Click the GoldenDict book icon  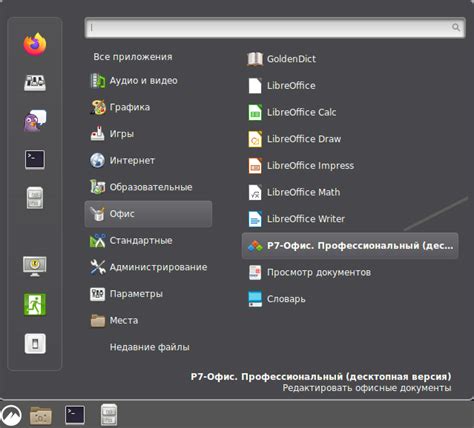pyautogui.click(x=255, y=59)
